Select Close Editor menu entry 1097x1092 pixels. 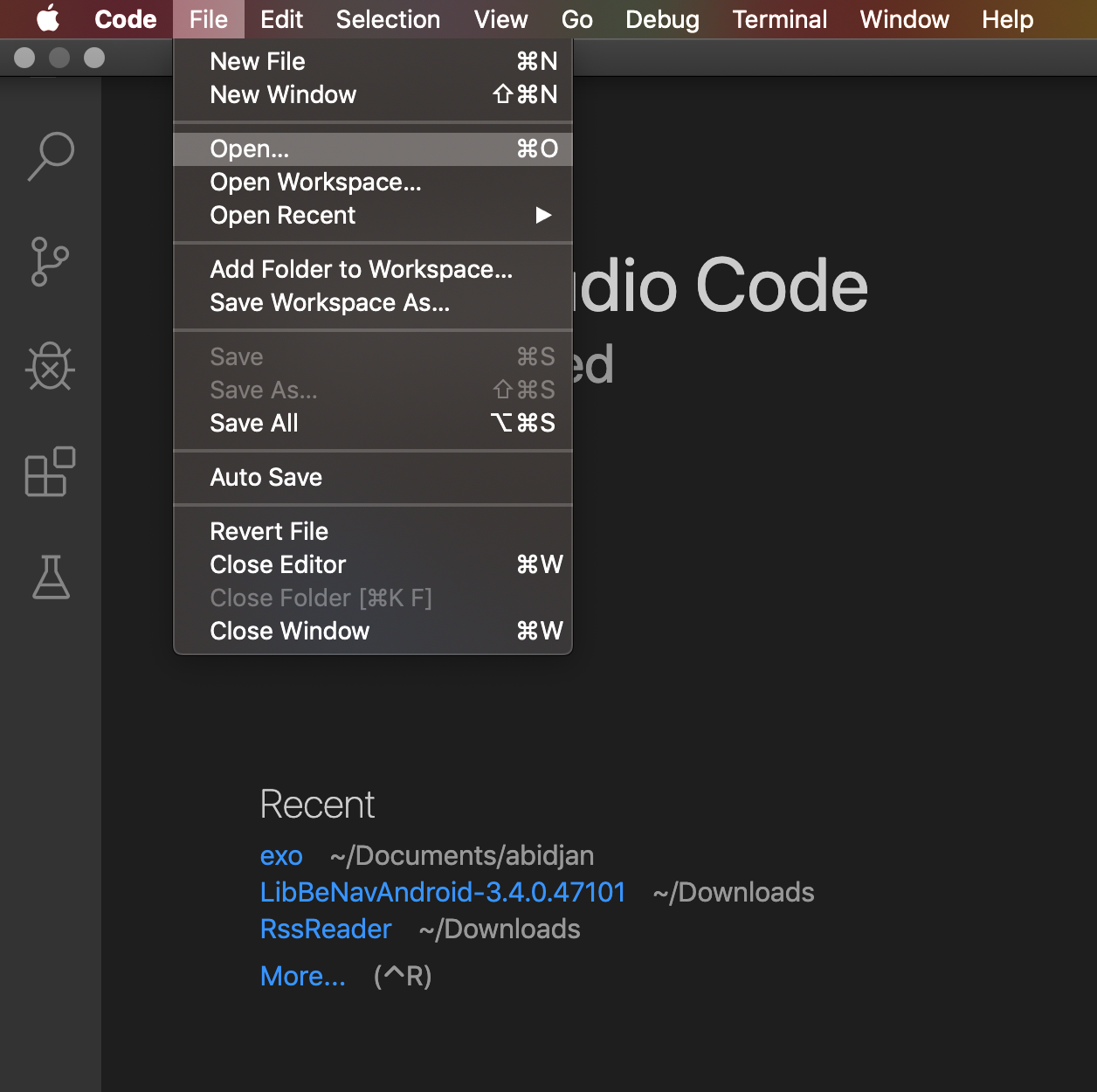tap(373, 564)
